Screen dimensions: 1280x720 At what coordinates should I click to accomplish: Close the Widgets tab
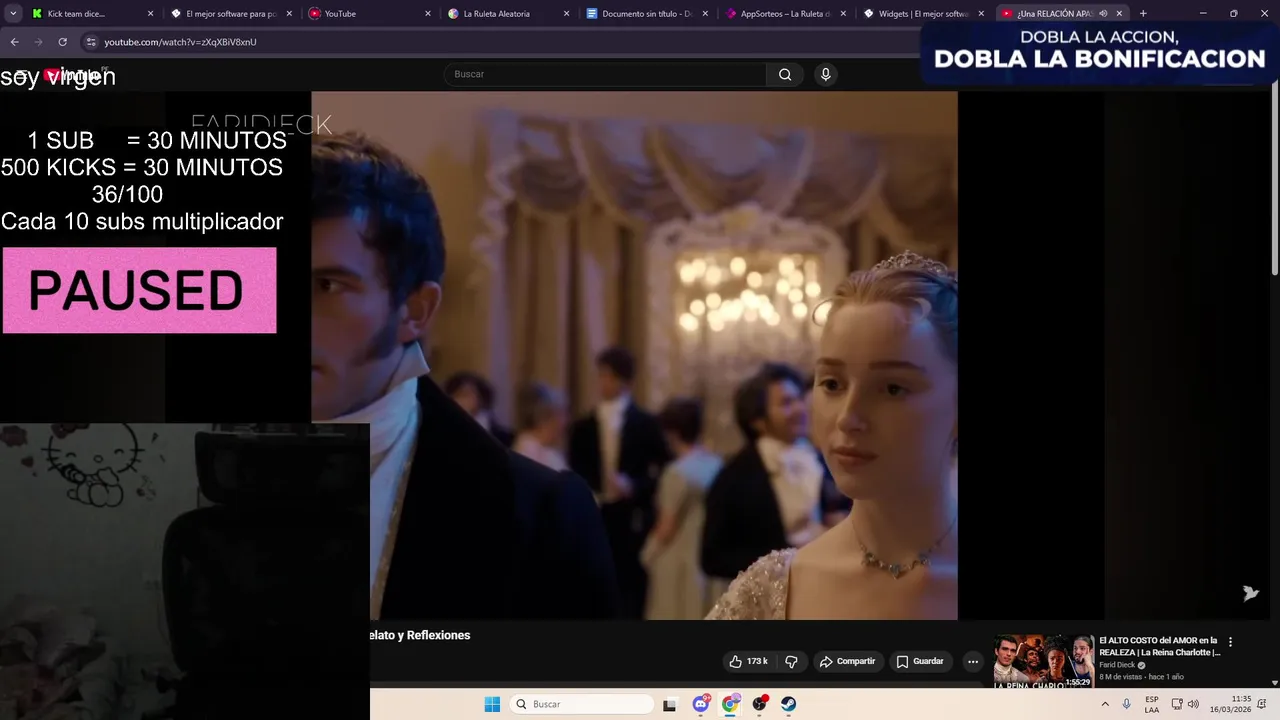pyautogui.click(x=981, y=14)
